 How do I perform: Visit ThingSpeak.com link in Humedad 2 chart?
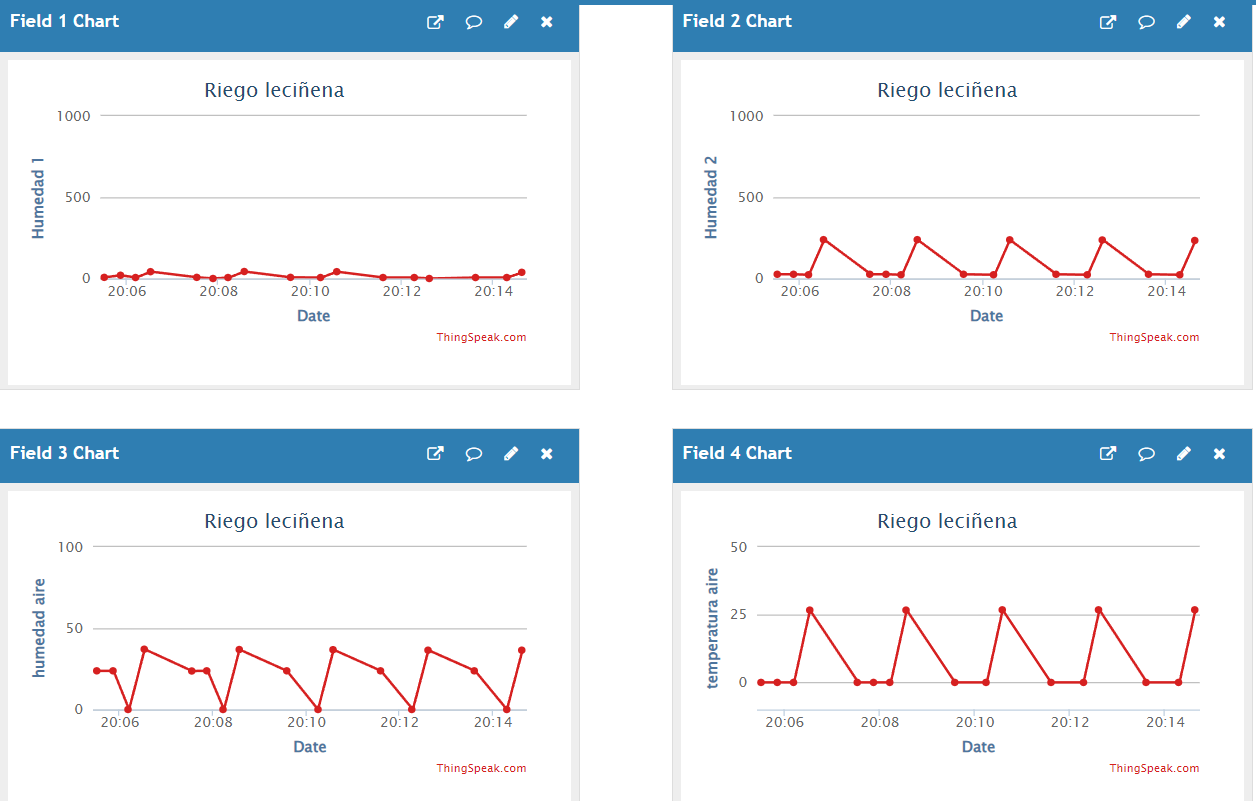coord(1154,338)
